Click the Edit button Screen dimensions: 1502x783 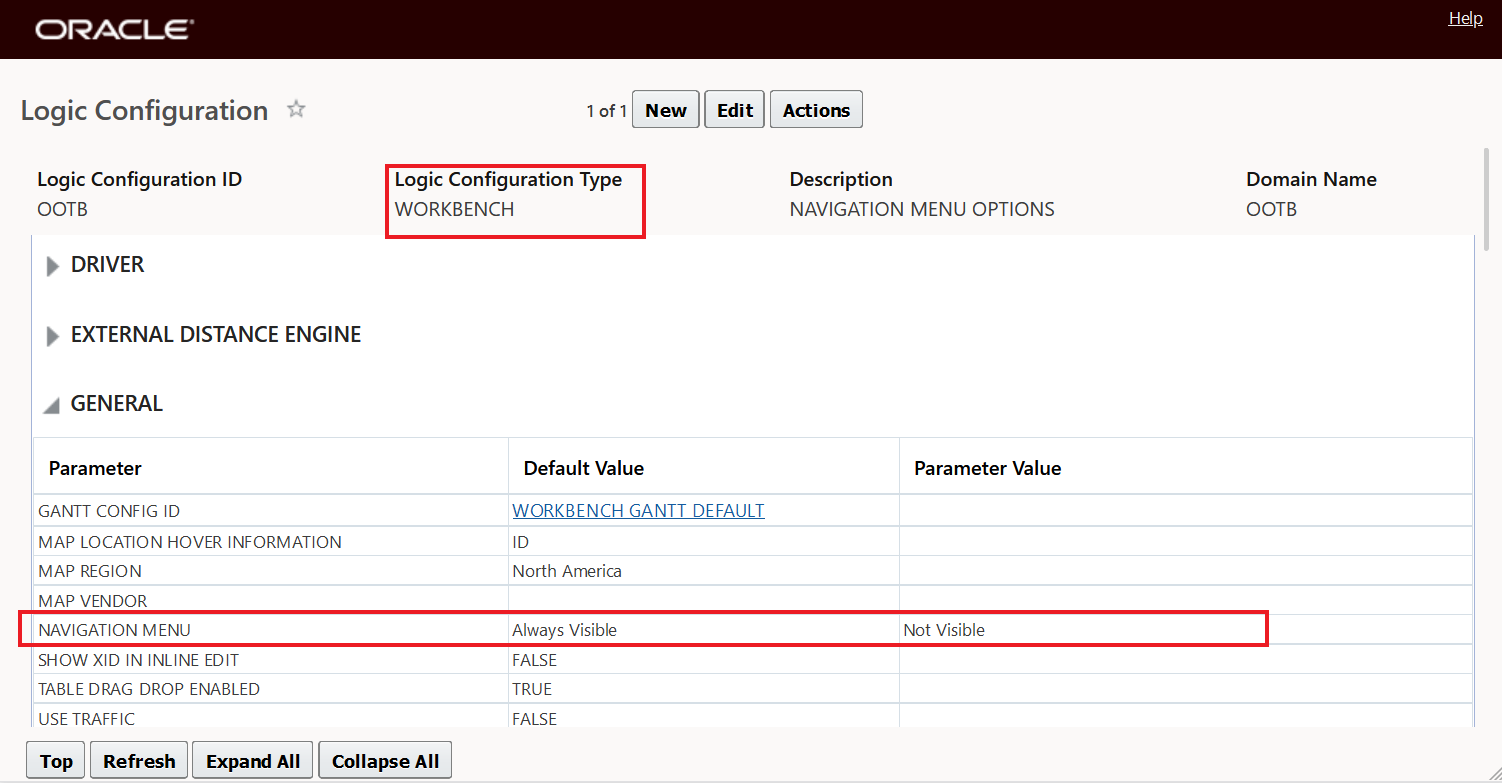(x=735, y=110)
